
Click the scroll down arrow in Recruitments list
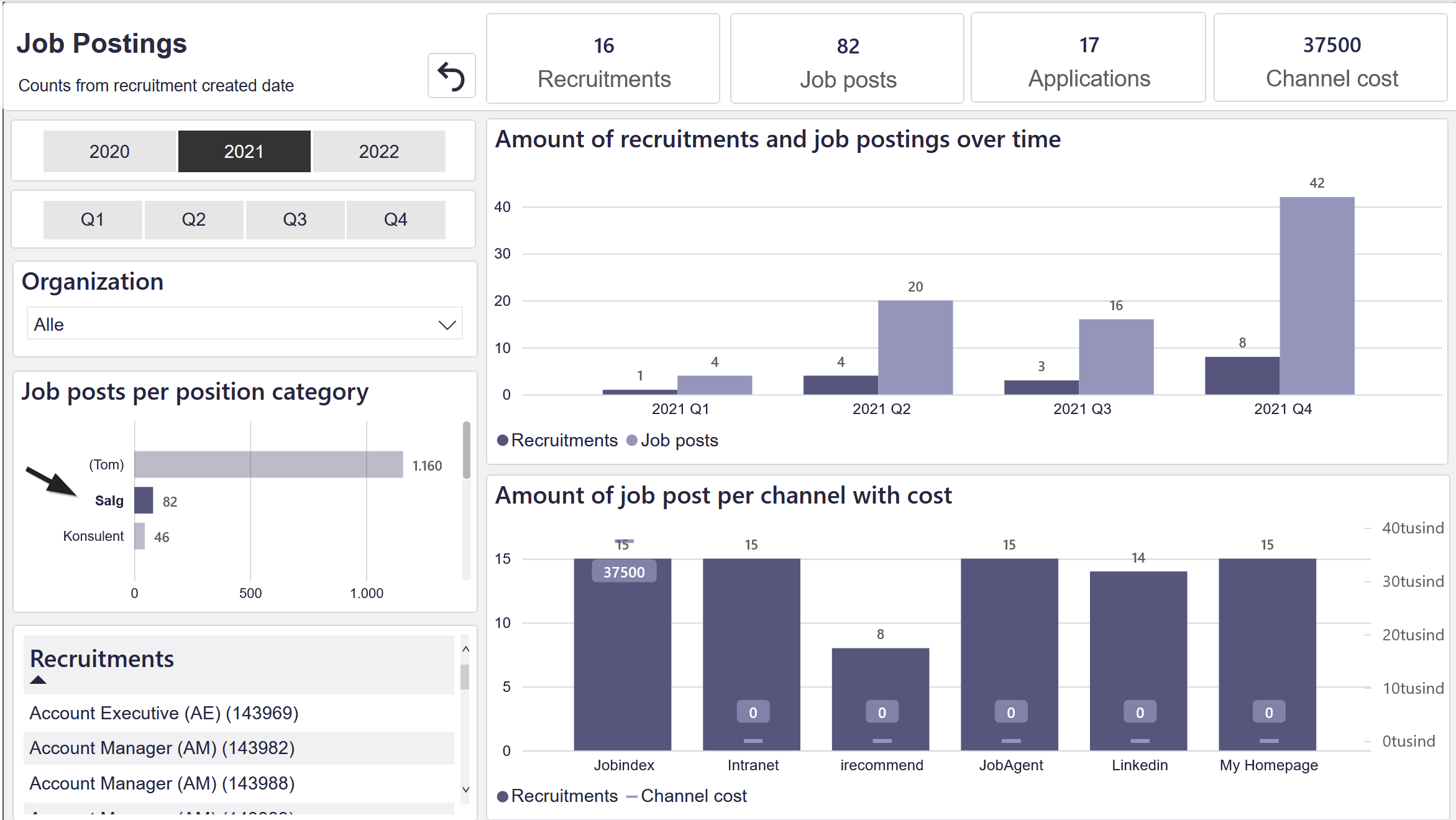pos(465,790)
